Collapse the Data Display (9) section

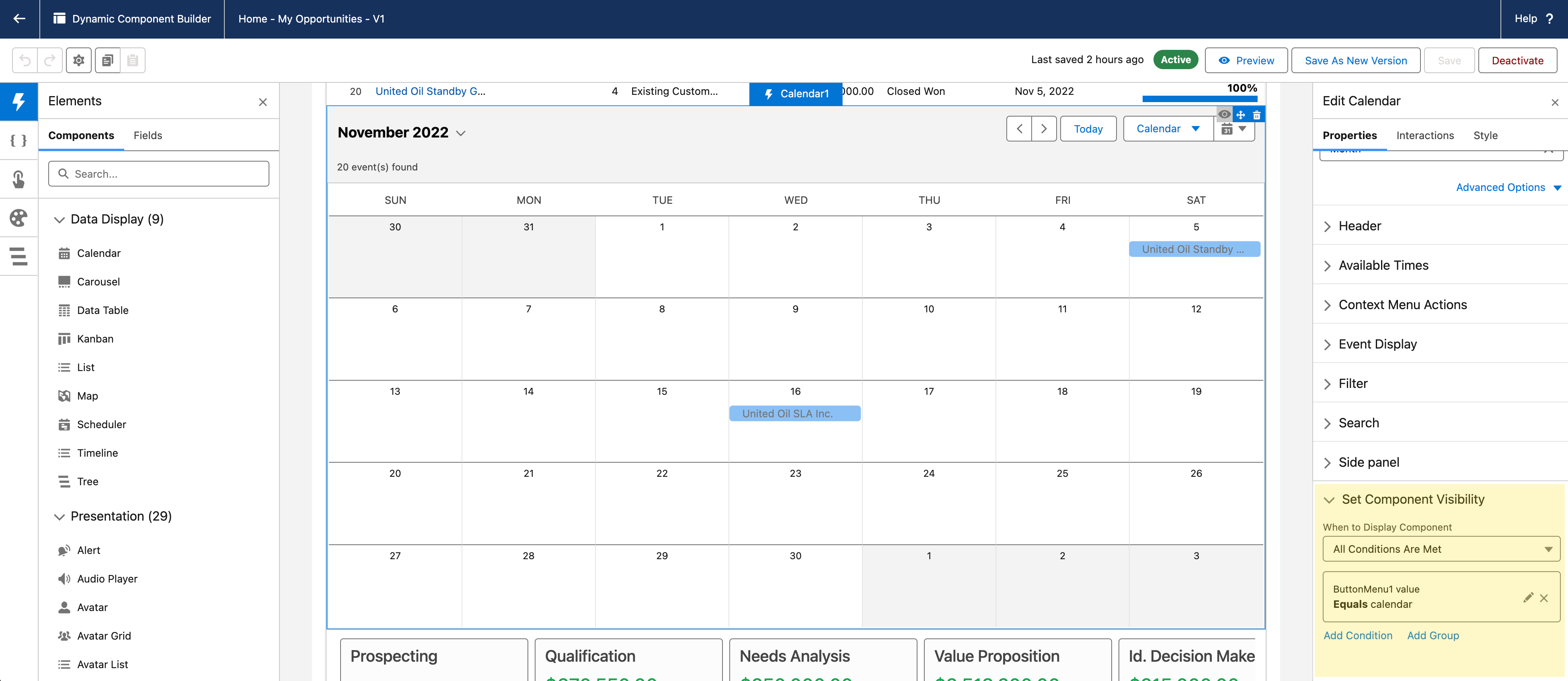59,220
